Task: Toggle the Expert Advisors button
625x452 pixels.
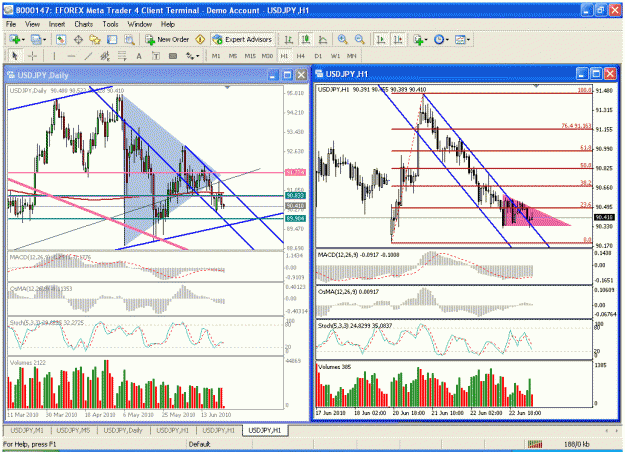Action: click(242, 39)
